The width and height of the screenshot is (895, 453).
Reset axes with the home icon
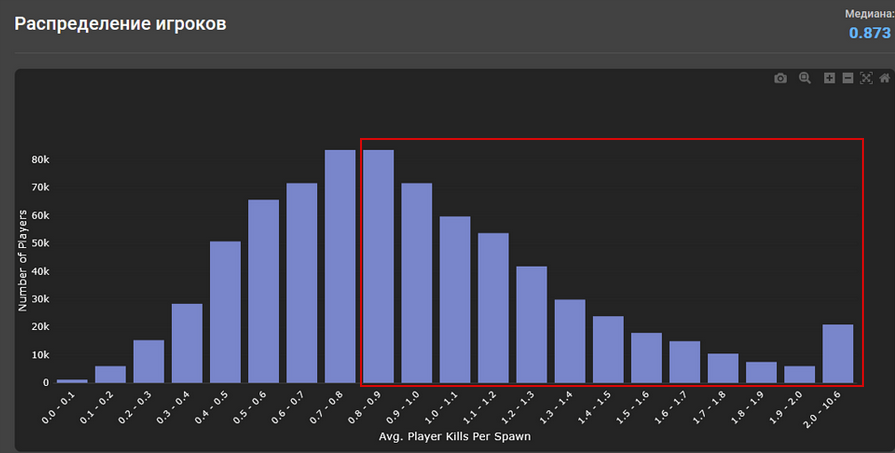[x=884, y=79]
